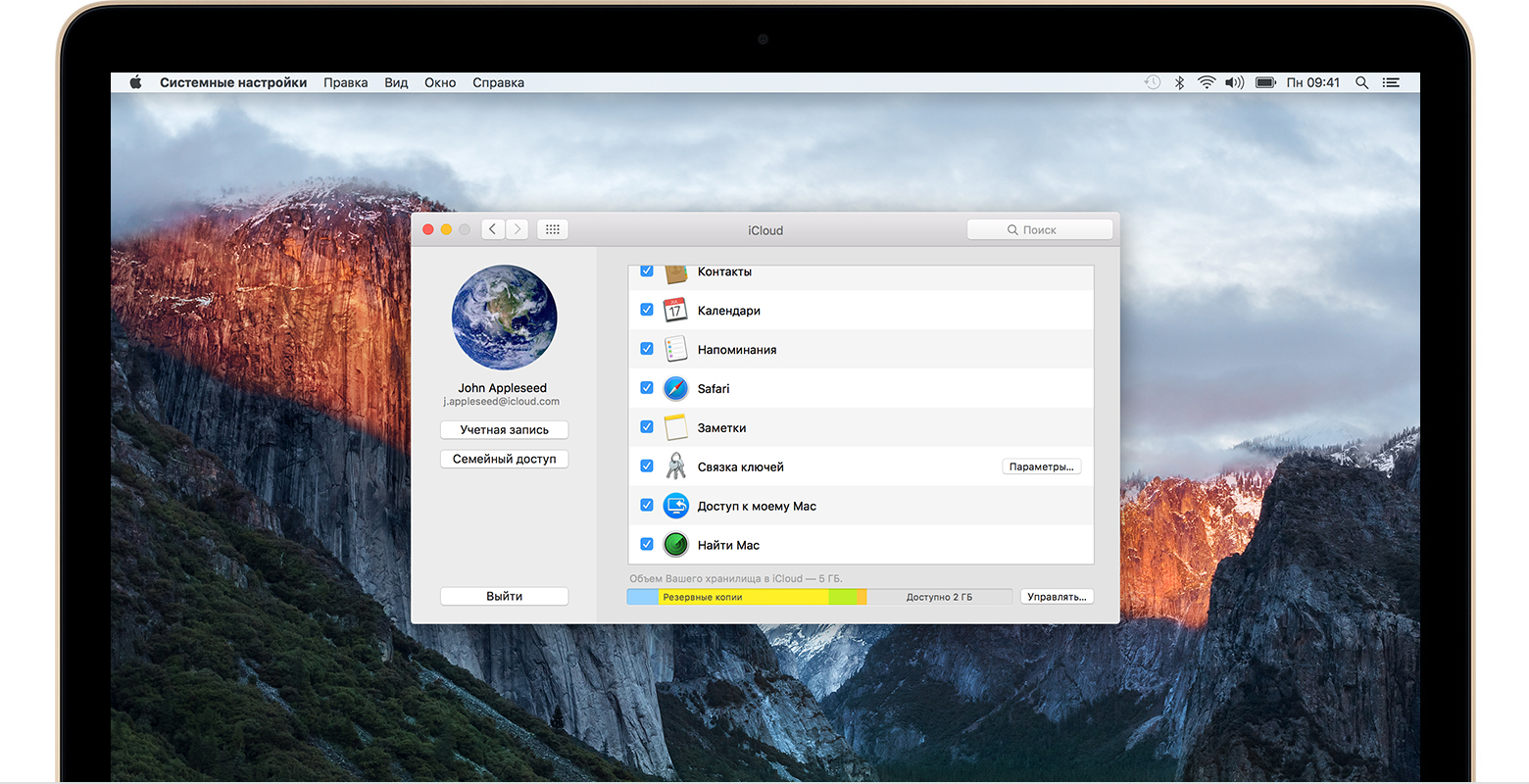Click the Поиск search field
1529x784 pixels.
click(1040, 229)
